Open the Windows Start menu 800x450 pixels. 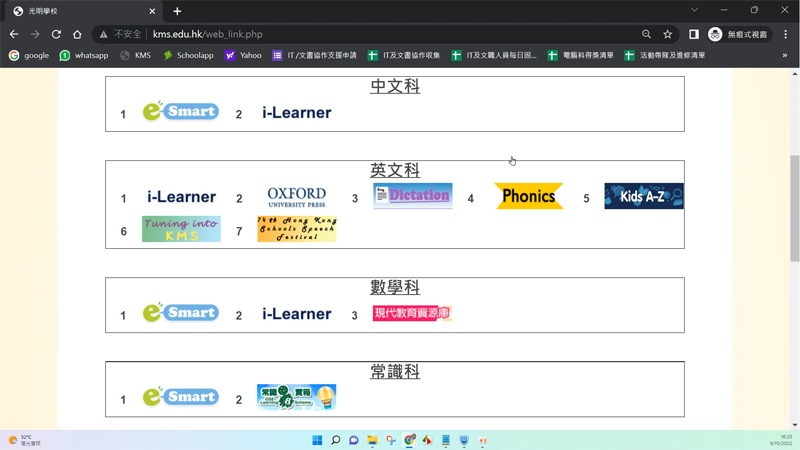click(317, 440)
